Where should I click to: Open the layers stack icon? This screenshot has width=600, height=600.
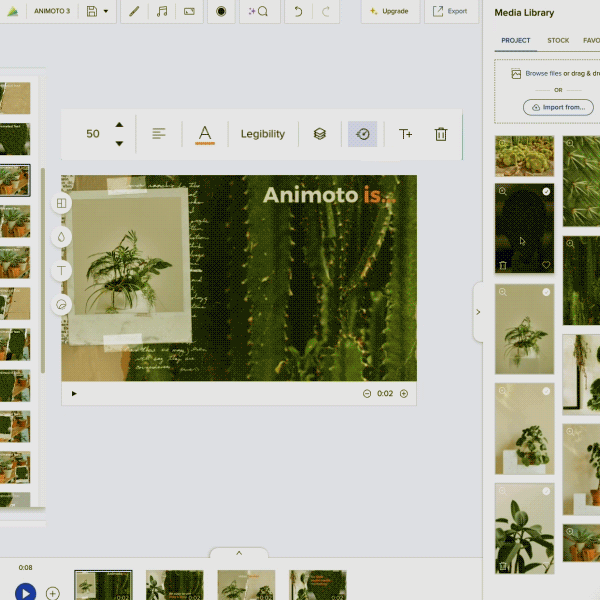(320, 134)
